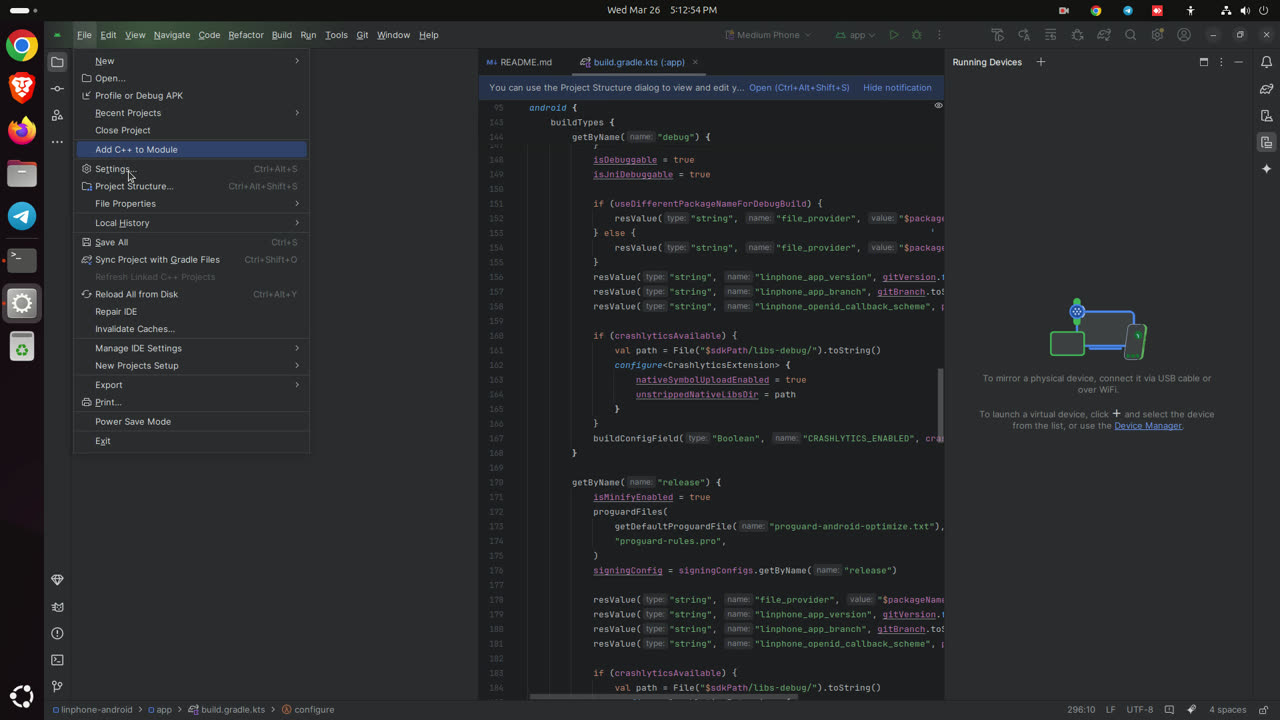This screenshot has height=720, width=1280.
Task: Toggle the editor inspections eye icon
Action: pyautogui.click(x=938, y=105)
